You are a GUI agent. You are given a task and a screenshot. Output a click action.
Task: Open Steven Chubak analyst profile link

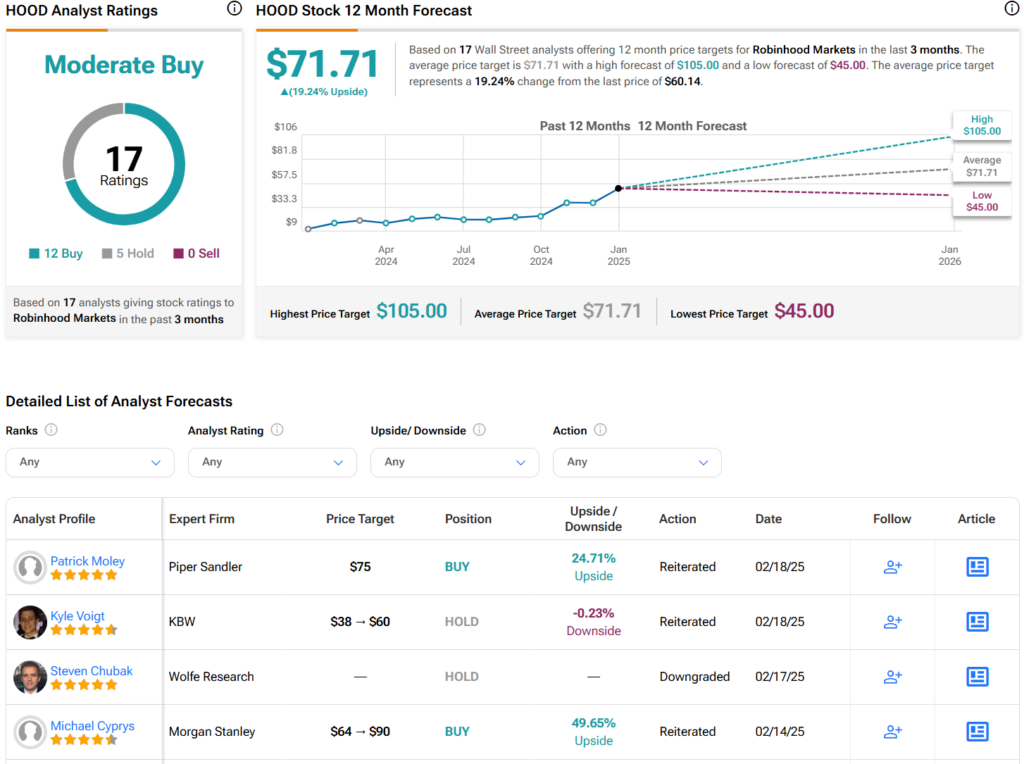pos(91,671)
